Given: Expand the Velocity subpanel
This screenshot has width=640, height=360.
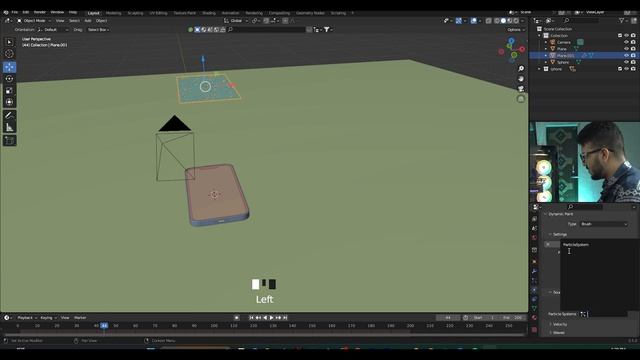Looking at the screenshot, I should 551,324.
